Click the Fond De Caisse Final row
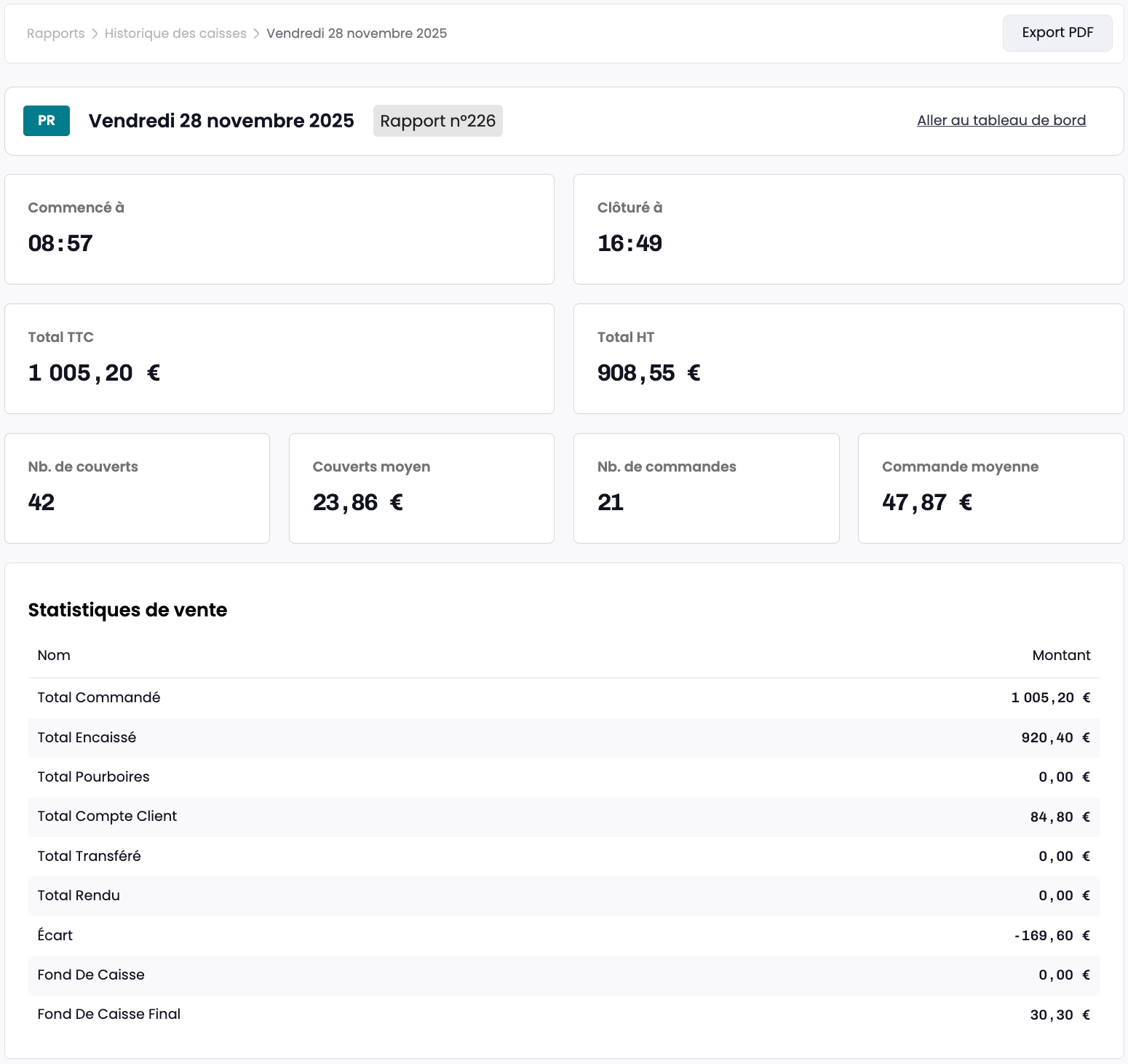This screenshot has height=1064, width=1128. 563,1014
